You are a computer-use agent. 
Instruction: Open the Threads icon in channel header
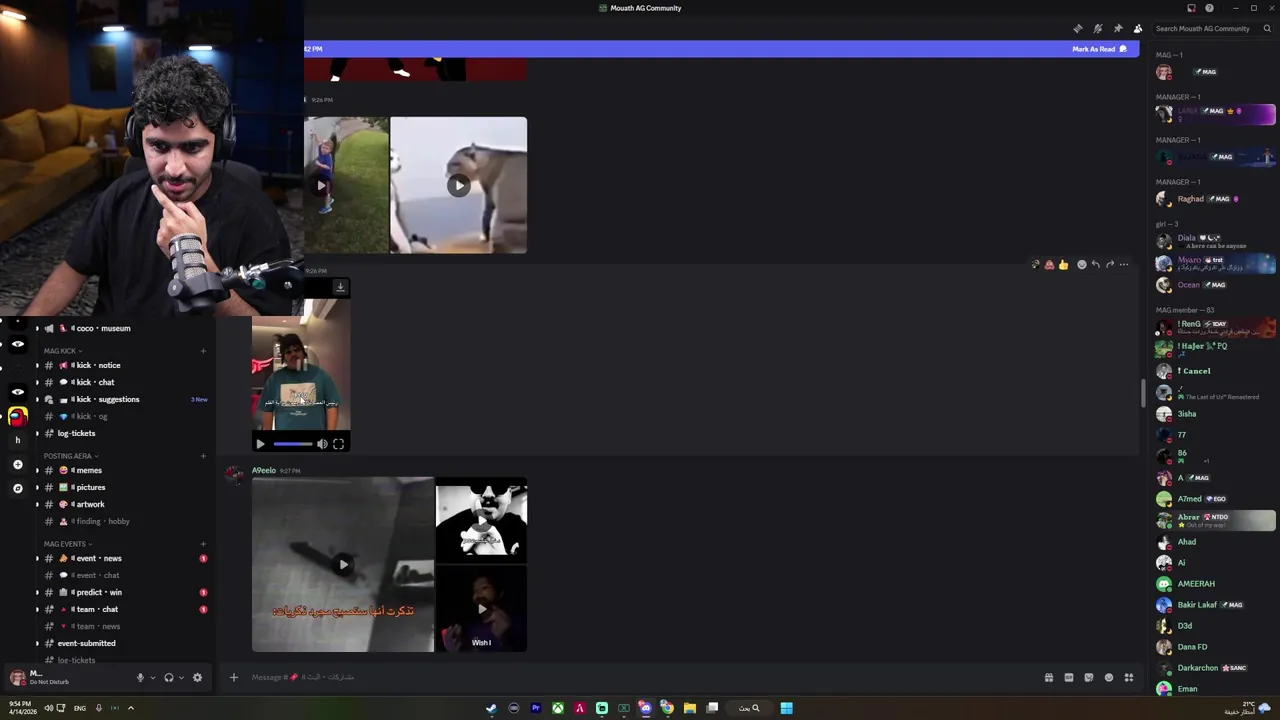pyautogui.click(x=1077, y=29)
